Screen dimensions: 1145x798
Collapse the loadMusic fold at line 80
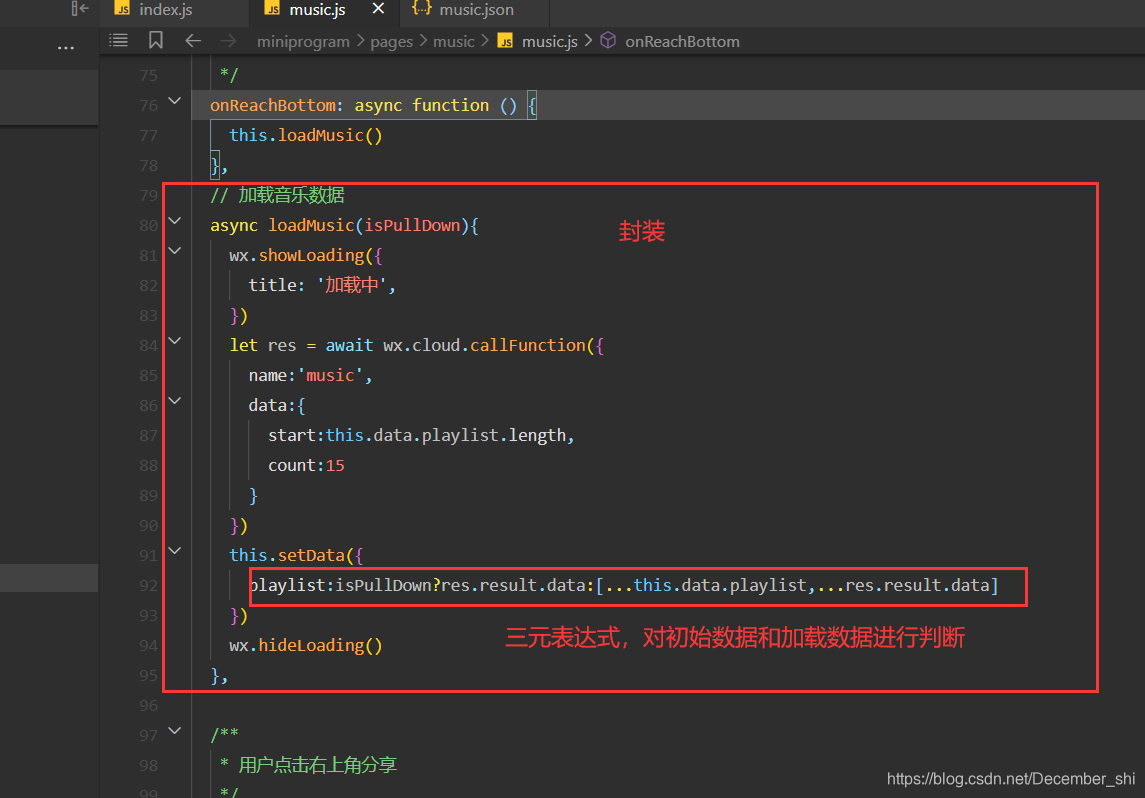pyautogui.click(x=175, y=220)
